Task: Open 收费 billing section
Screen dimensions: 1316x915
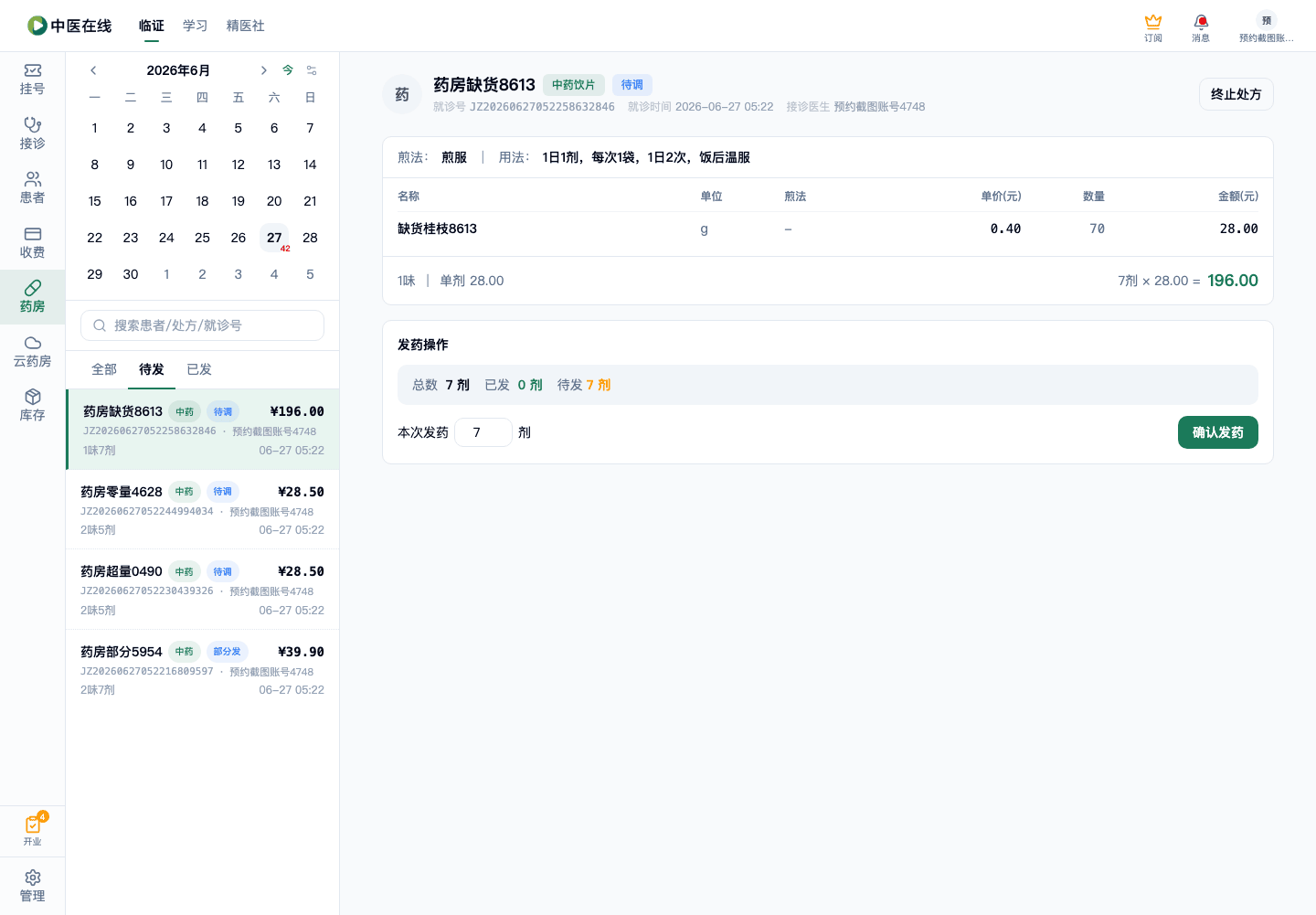Action: point(33,242)
